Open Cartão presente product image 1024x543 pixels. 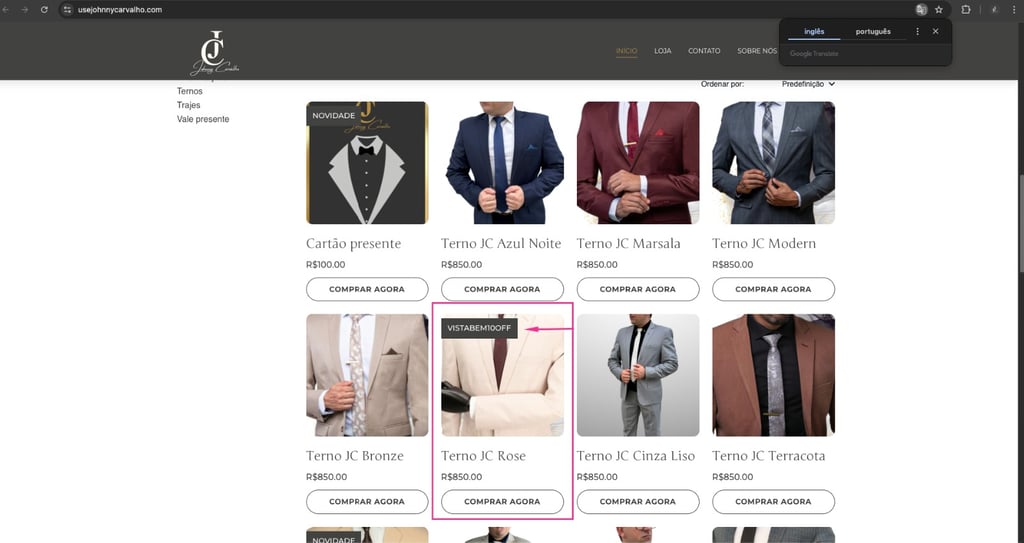pos(367,163)
